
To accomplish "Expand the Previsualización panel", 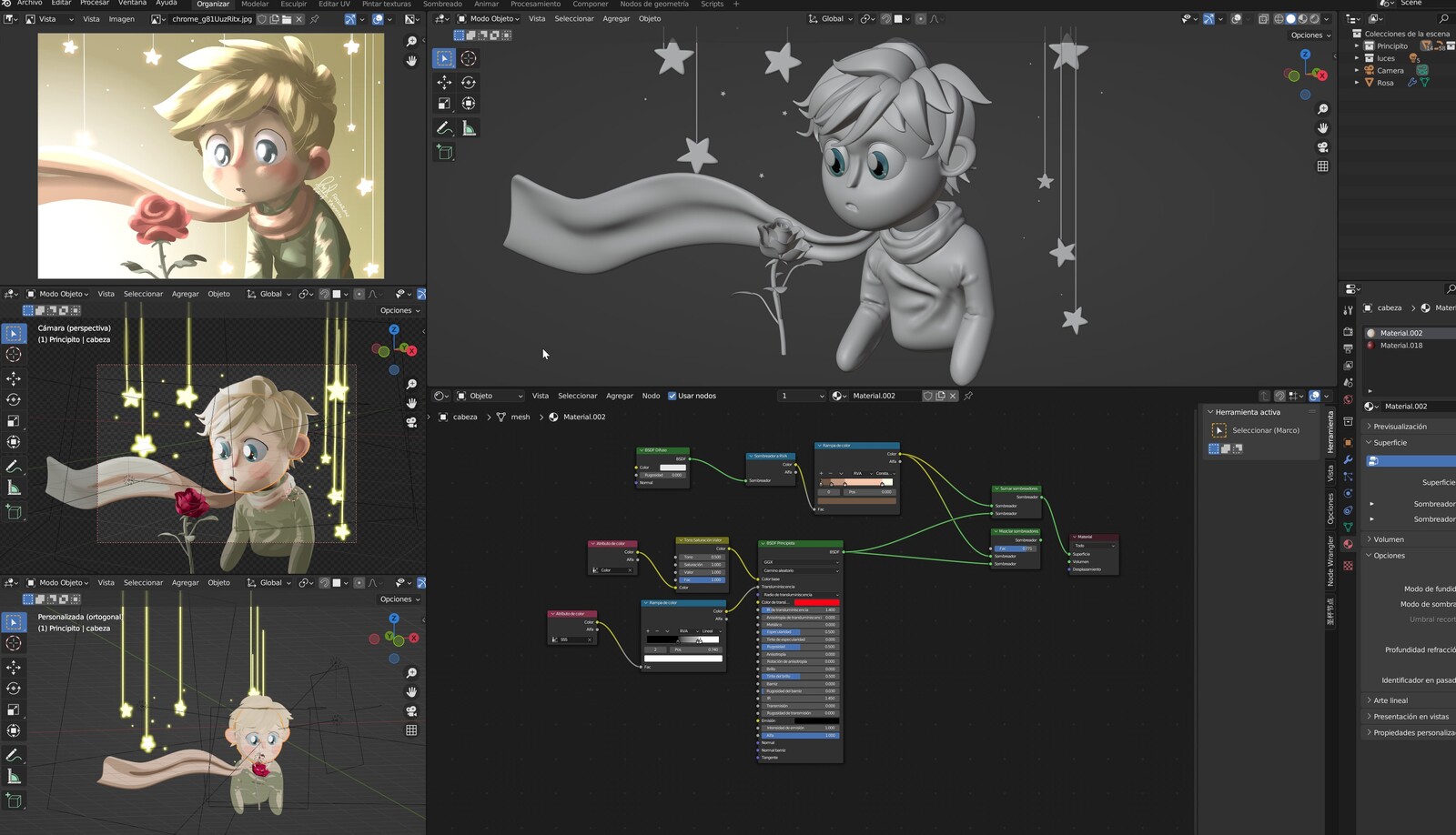I will pos(1409,427).
